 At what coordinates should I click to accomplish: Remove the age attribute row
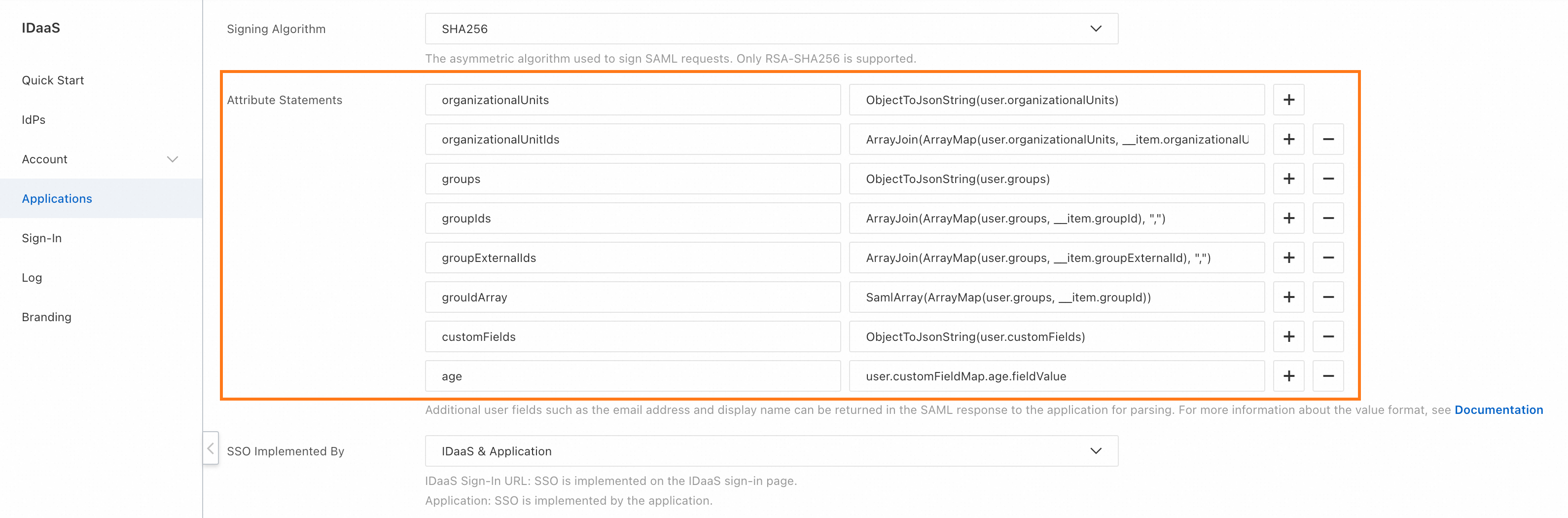coord(1328,376)
